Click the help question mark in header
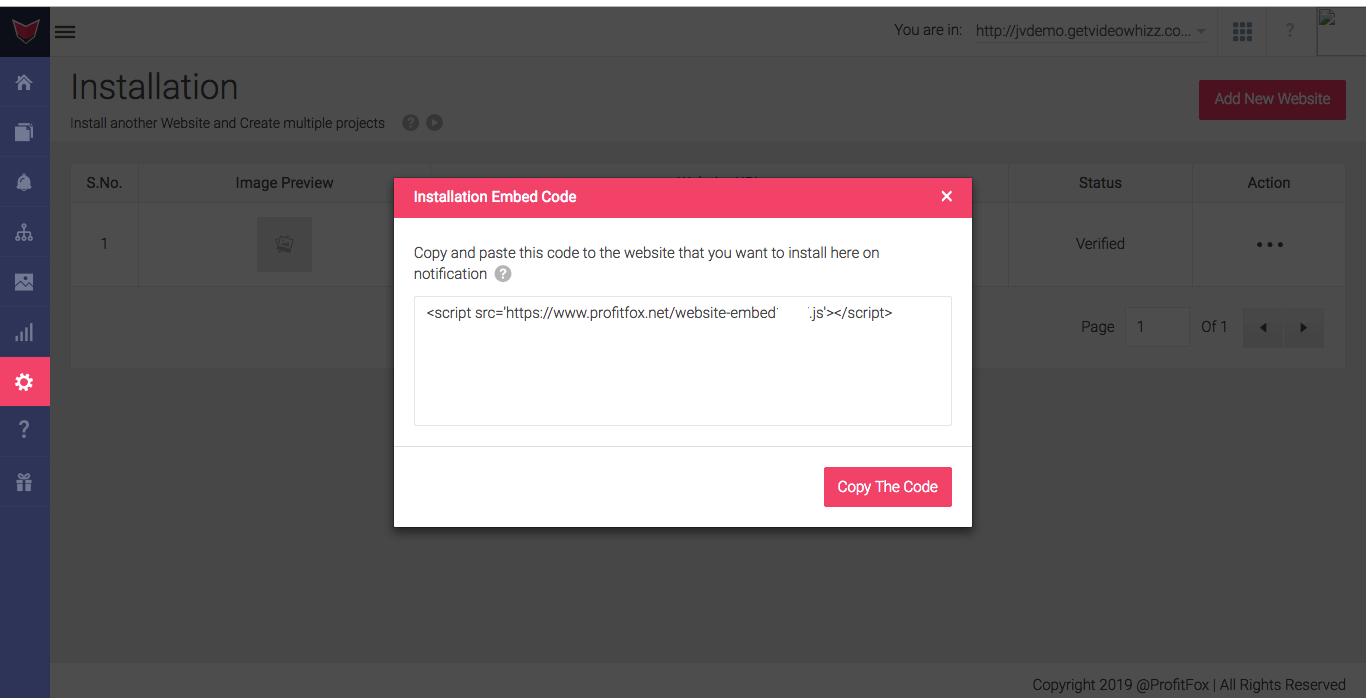This screenshot has width=1366, height=698. [1290, 32]
